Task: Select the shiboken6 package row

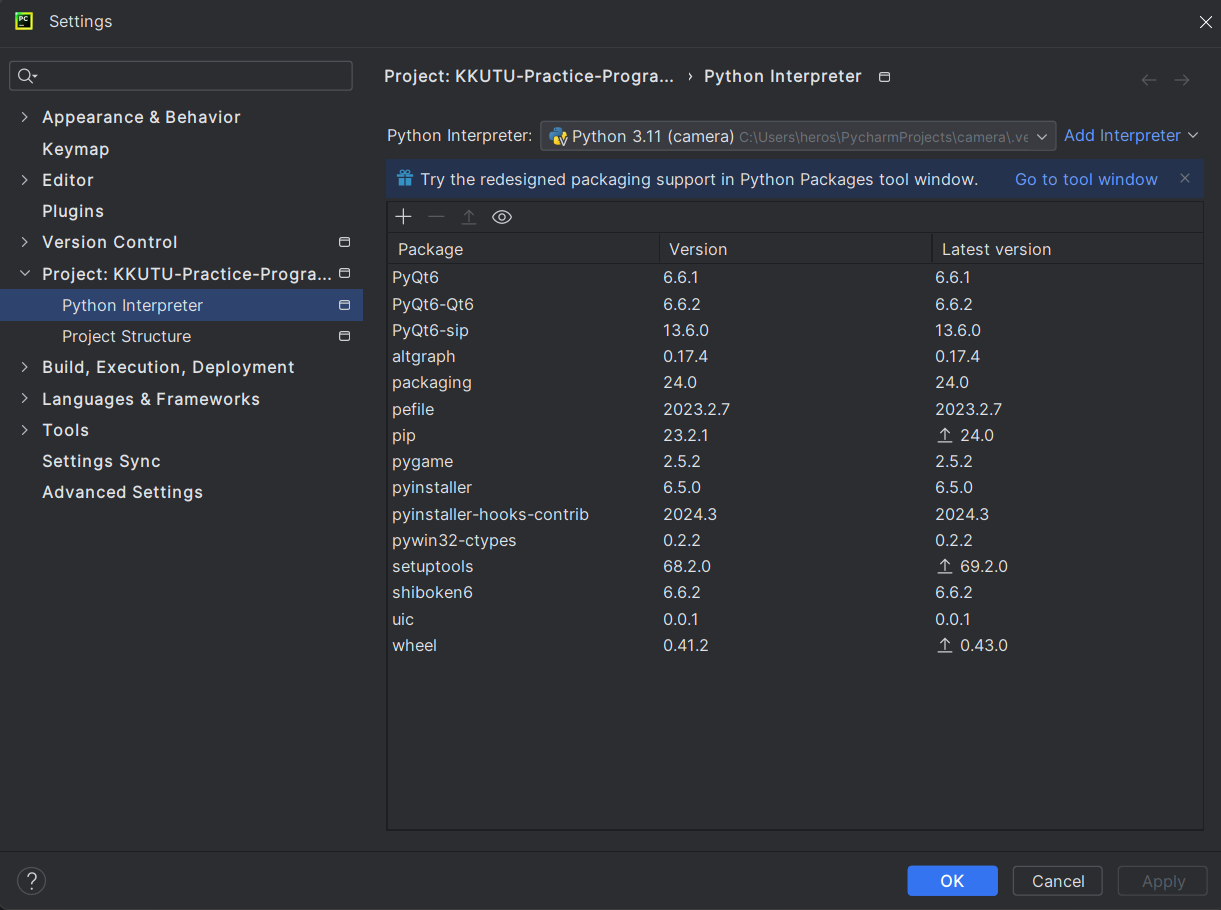Action: click(x=795, y=593)
